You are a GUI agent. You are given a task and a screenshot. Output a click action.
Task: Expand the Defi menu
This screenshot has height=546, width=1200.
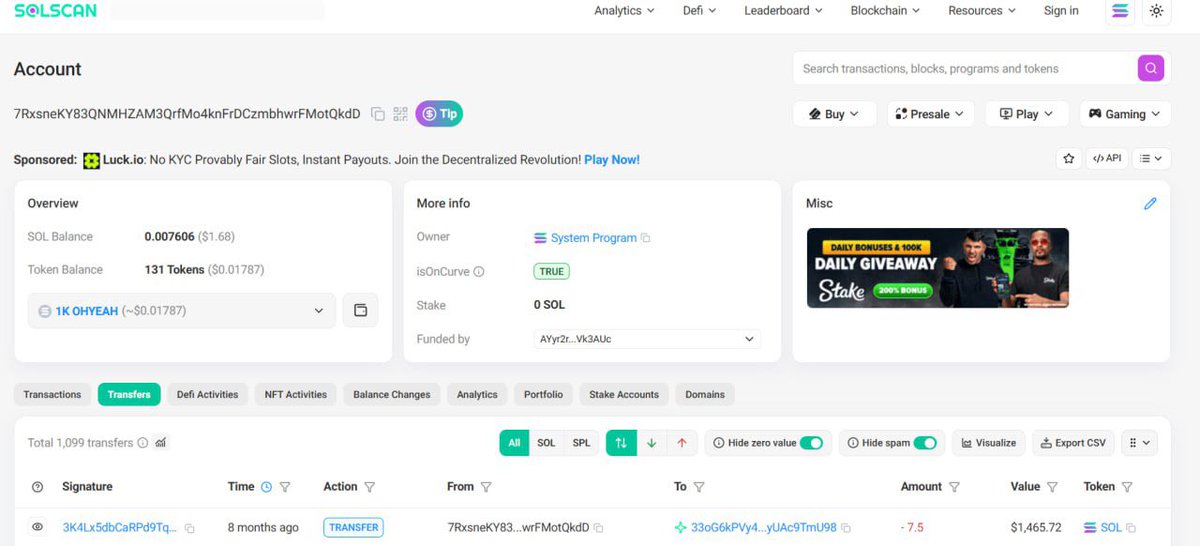(700, 11)
